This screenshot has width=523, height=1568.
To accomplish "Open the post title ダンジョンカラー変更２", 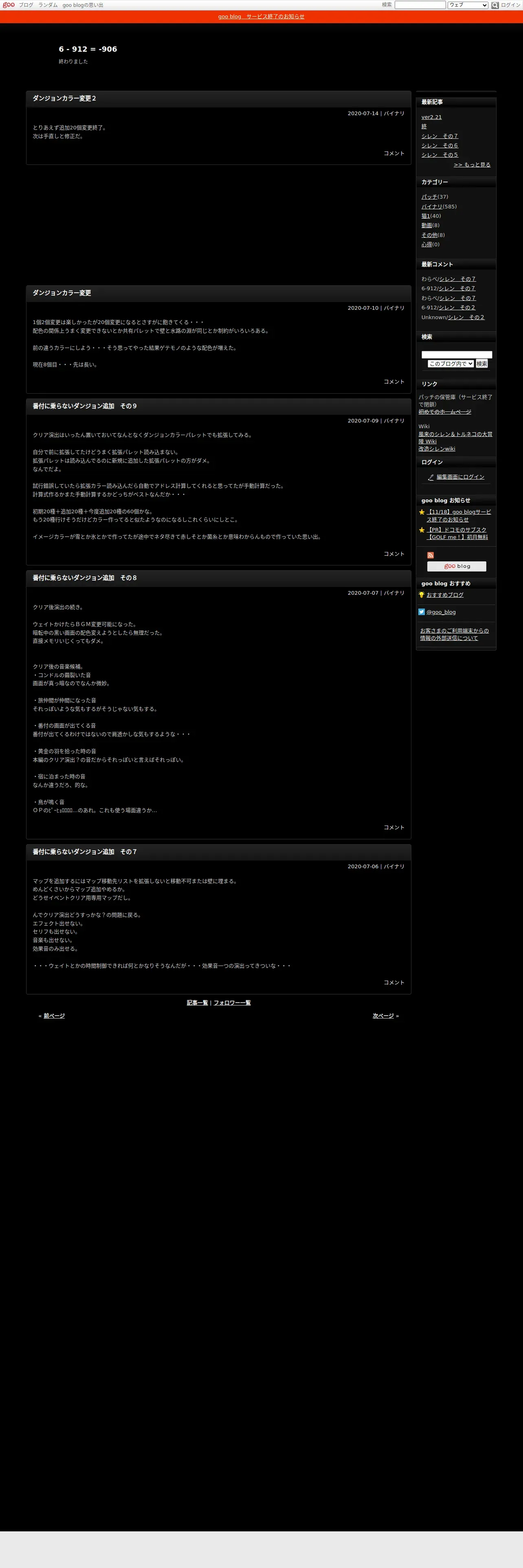I will click(64, 99).
